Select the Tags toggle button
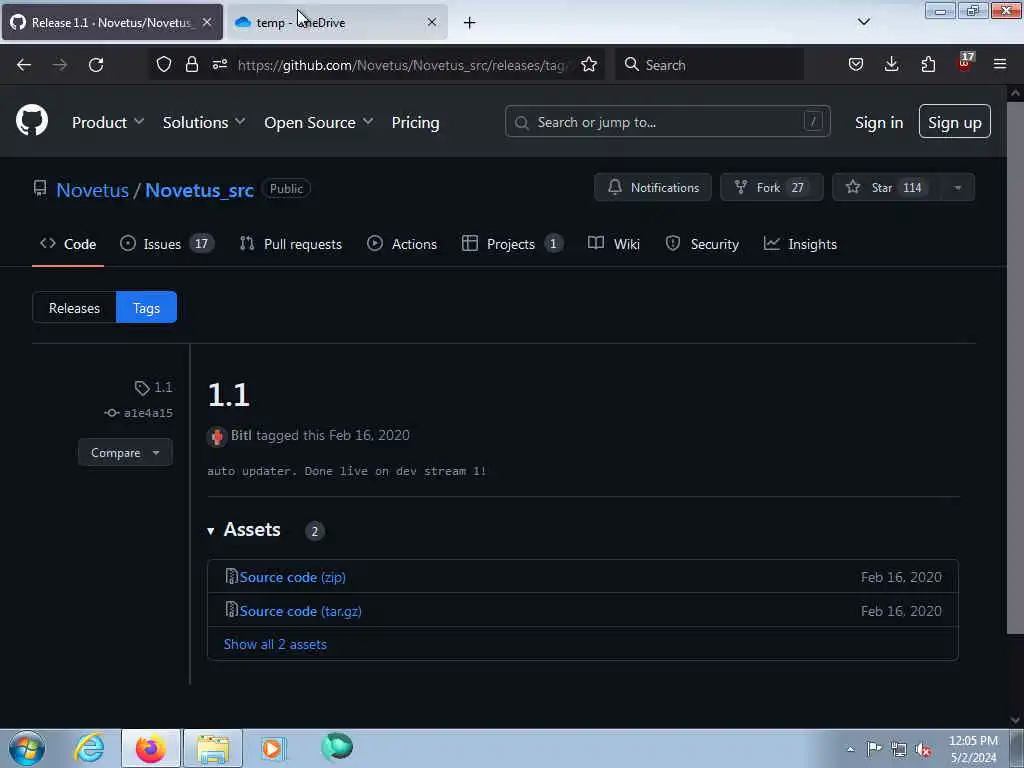 146,308
